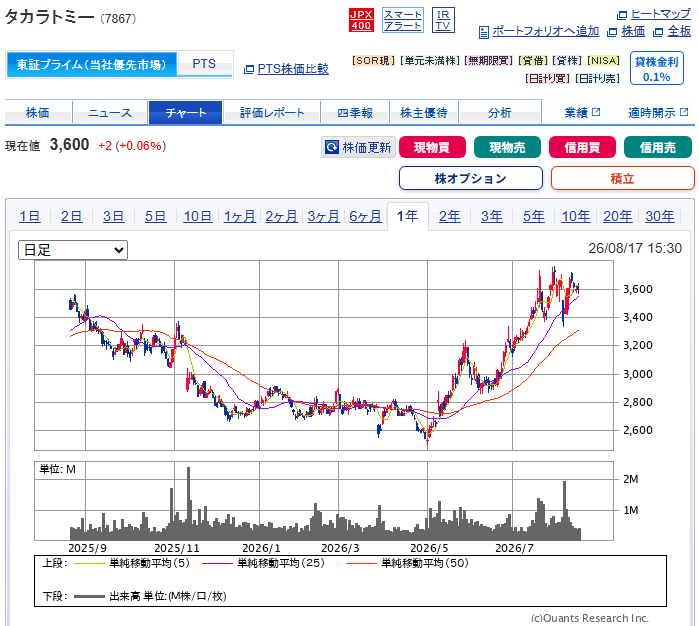Set chart period to 20年
This screenshot has height=626, width=699.
(617, 216)
